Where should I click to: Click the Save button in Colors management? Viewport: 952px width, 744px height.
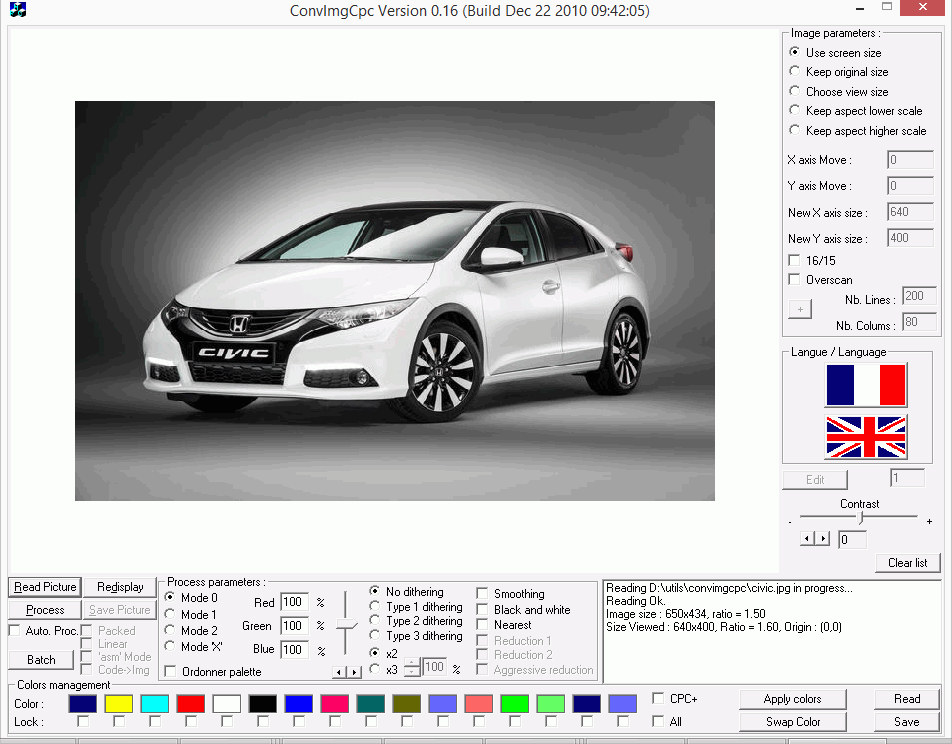pyautogui.click(x=907, y=722)
